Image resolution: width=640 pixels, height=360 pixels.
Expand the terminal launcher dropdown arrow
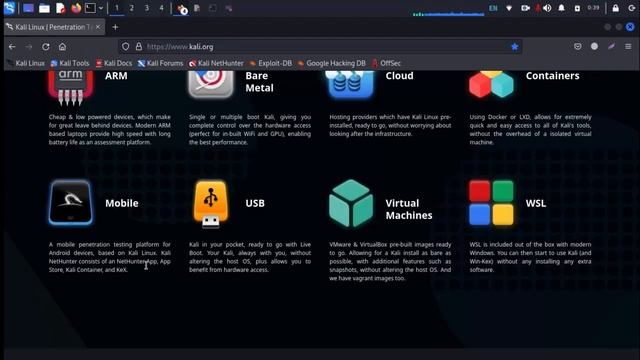[101, 8]
